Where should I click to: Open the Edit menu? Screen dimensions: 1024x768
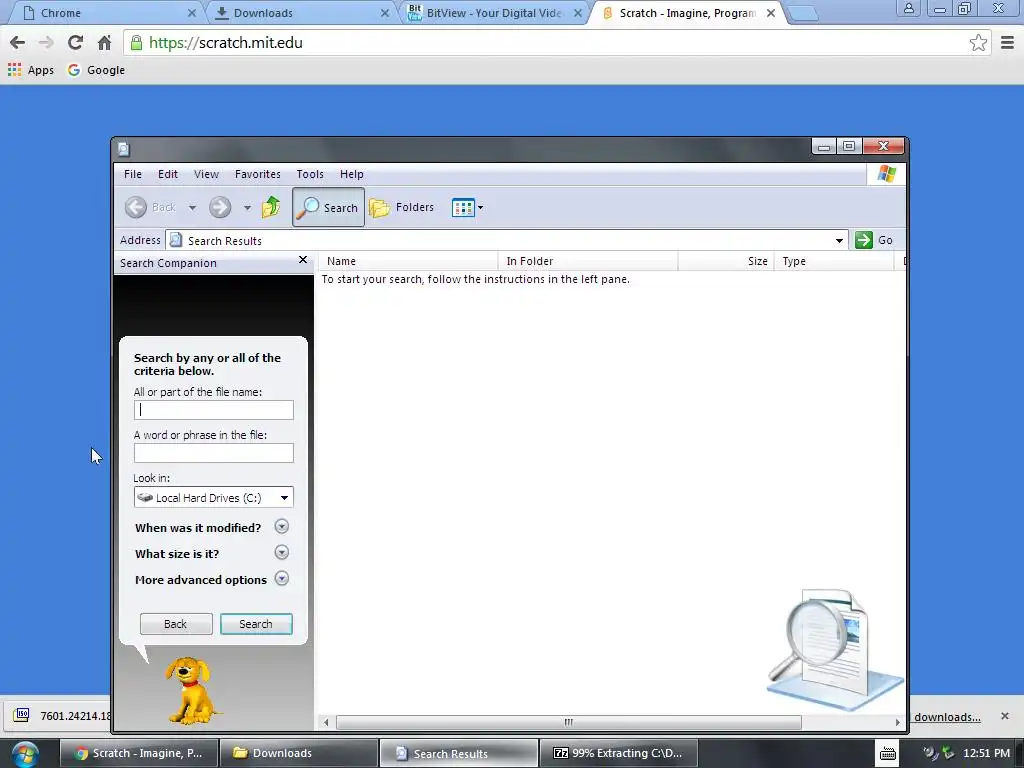168,174
